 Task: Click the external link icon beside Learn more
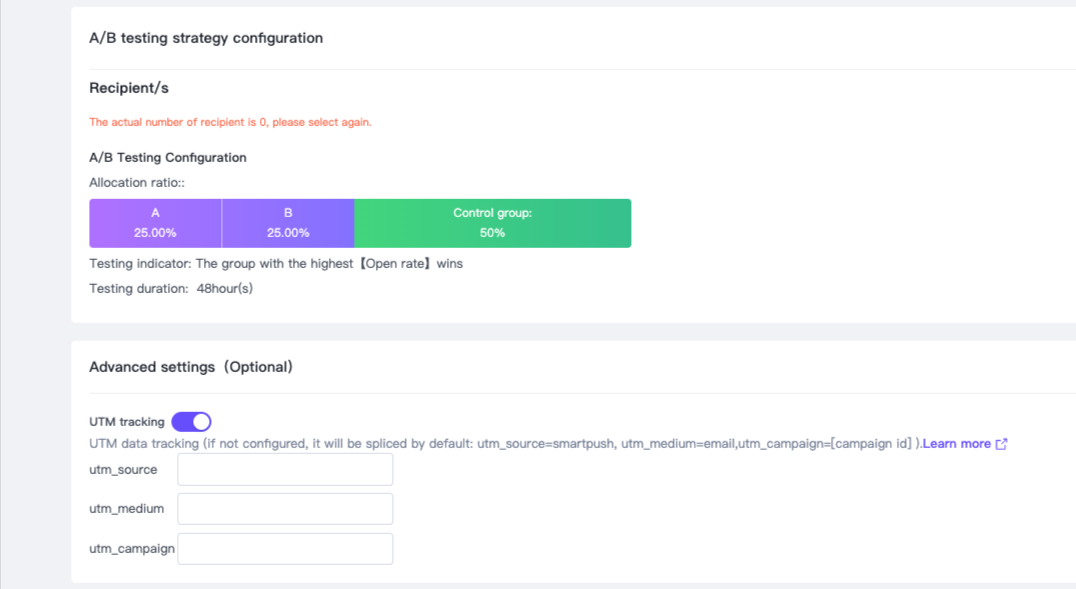(1001, 444)
